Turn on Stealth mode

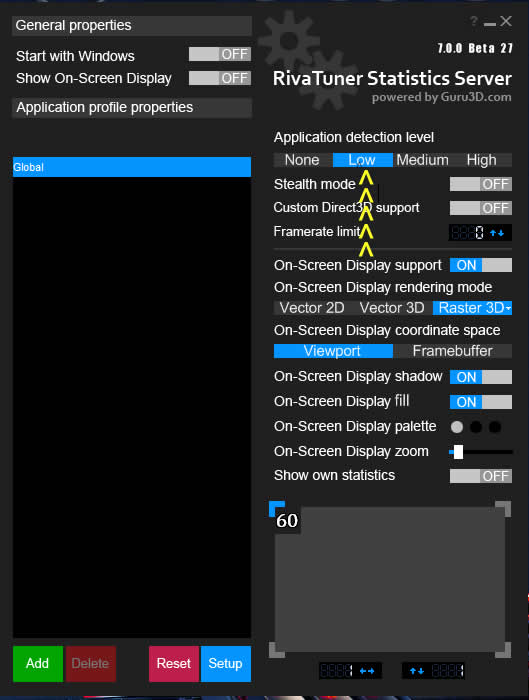[481, 184]
